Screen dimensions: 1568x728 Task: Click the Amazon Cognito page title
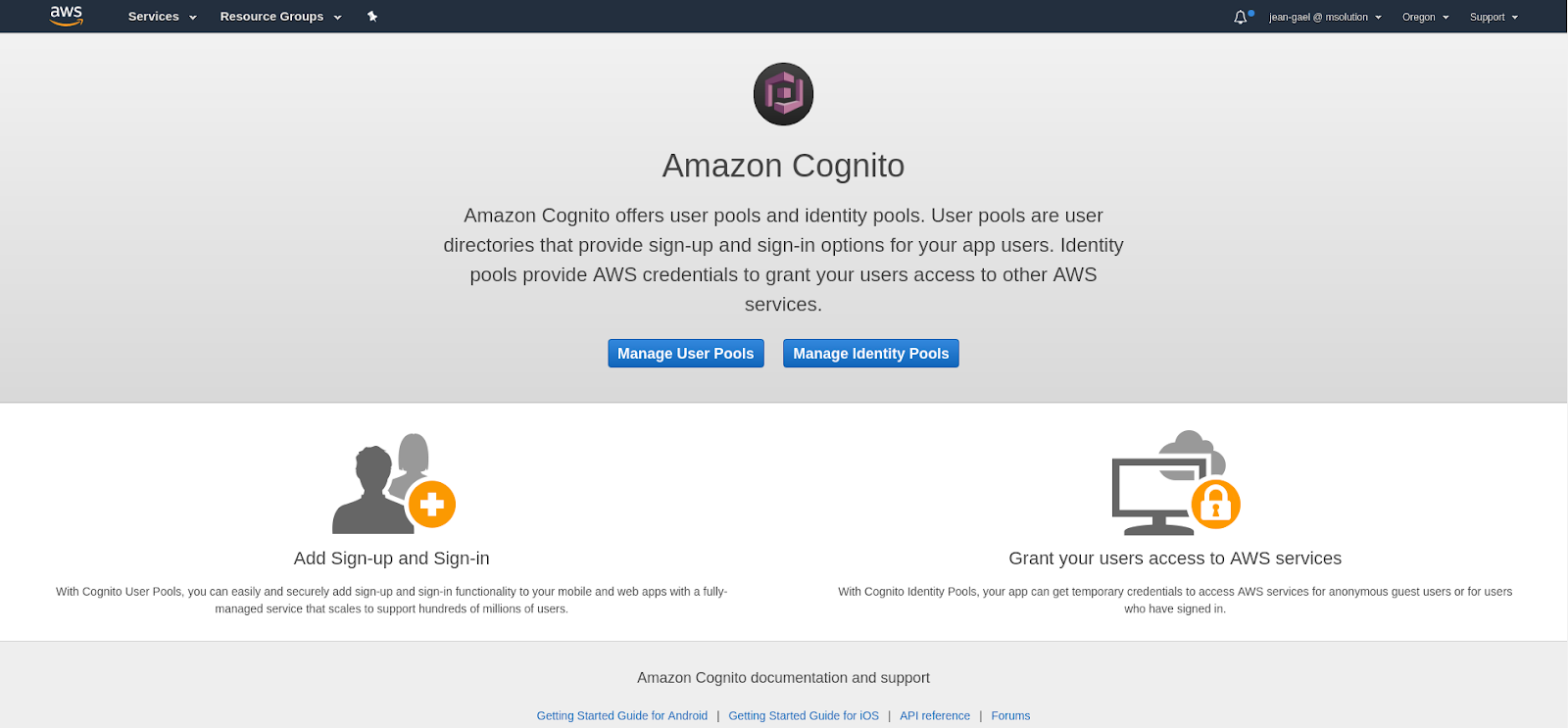pos(783,166)
